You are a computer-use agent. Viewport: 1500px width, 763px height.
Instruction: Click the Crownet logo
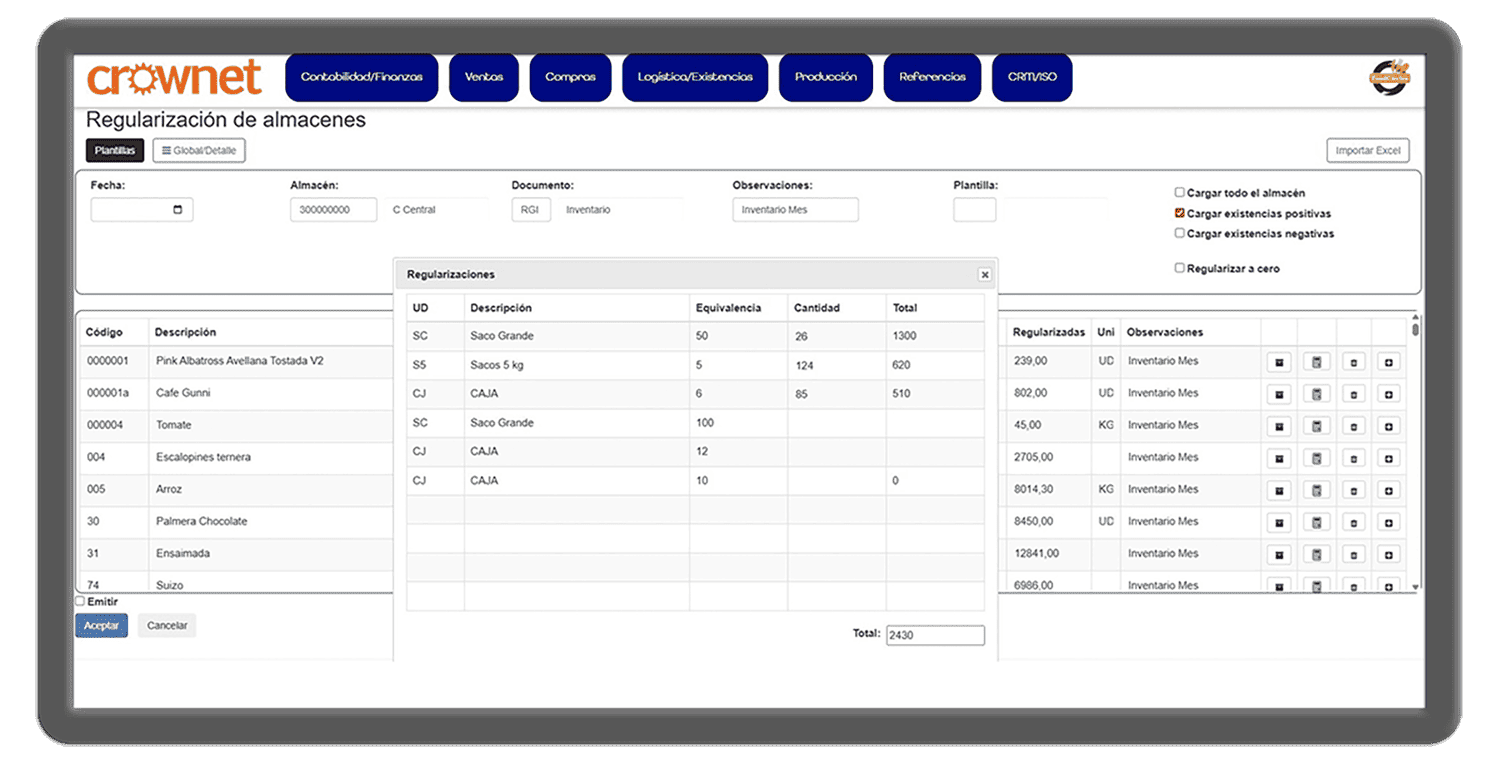(x=174, y=78)
